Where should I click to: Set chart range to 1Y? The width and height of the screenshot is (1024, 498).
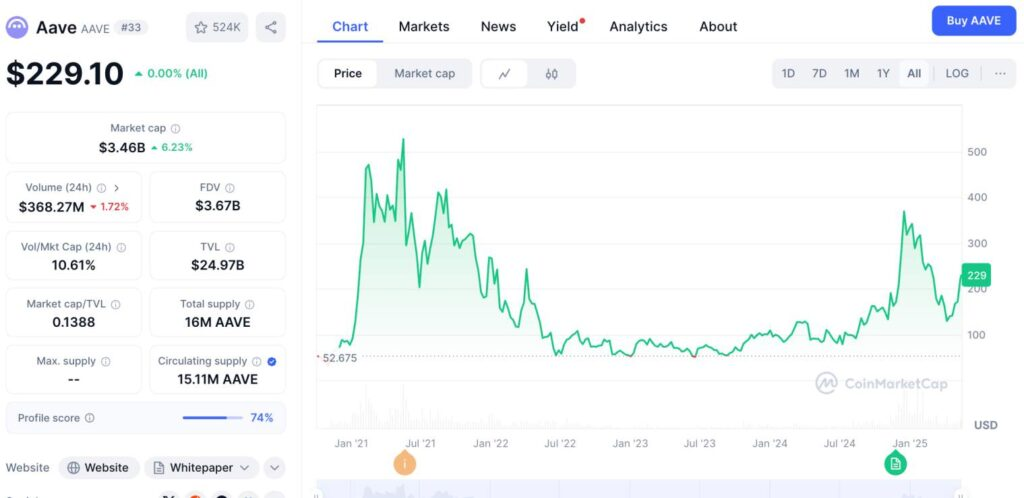(883, 74)
